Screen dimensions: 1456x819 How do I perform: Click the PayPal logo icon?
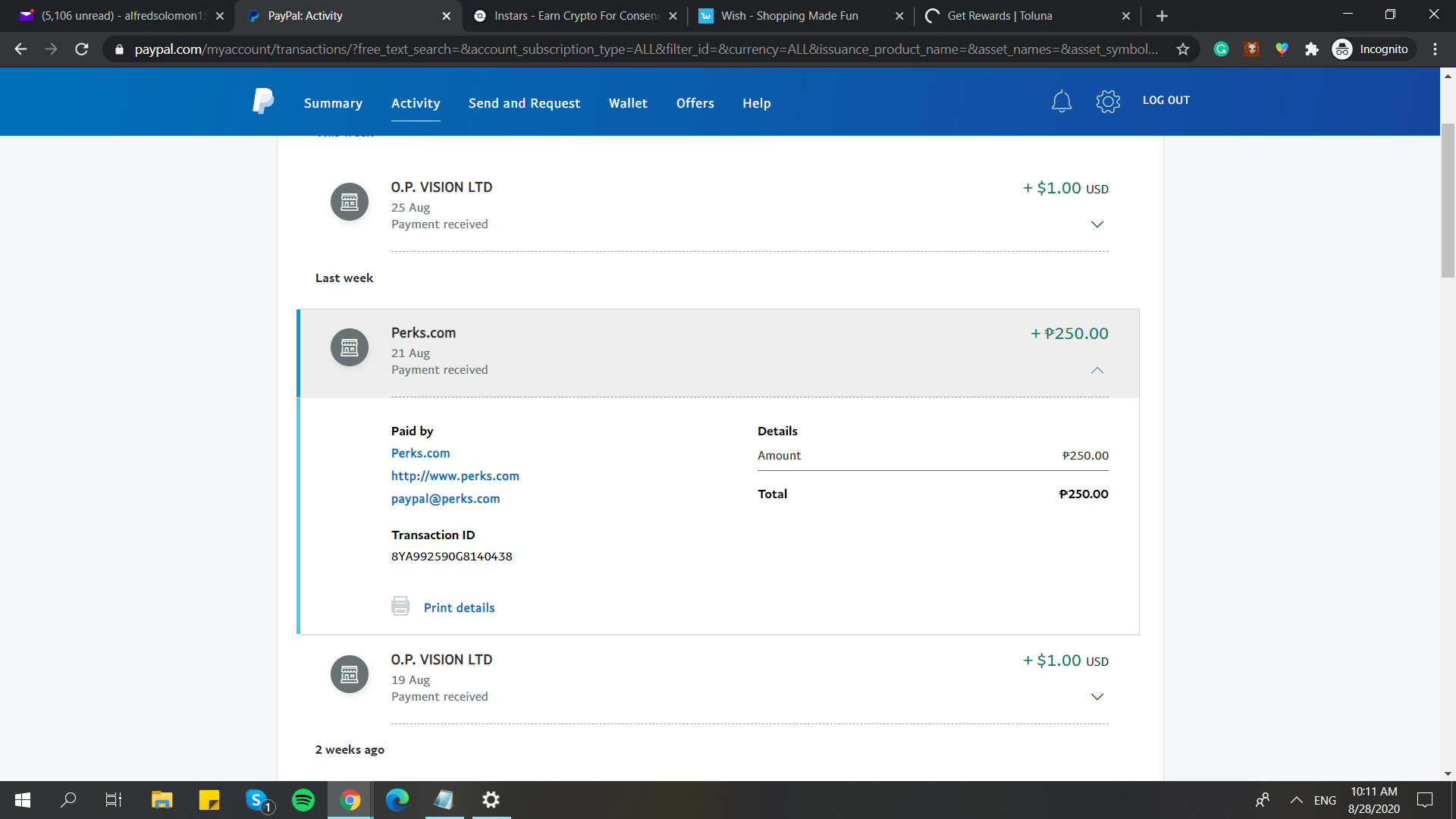click(263, 101)
